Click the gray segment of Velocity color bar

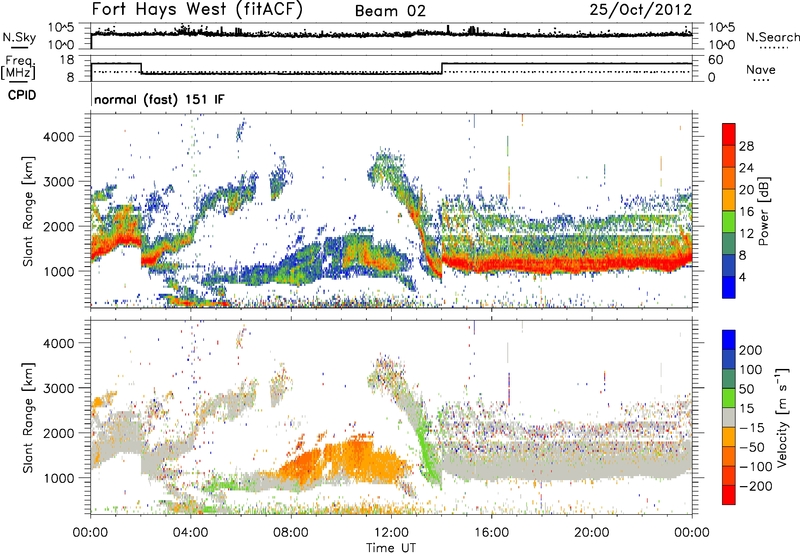[729, 418]
